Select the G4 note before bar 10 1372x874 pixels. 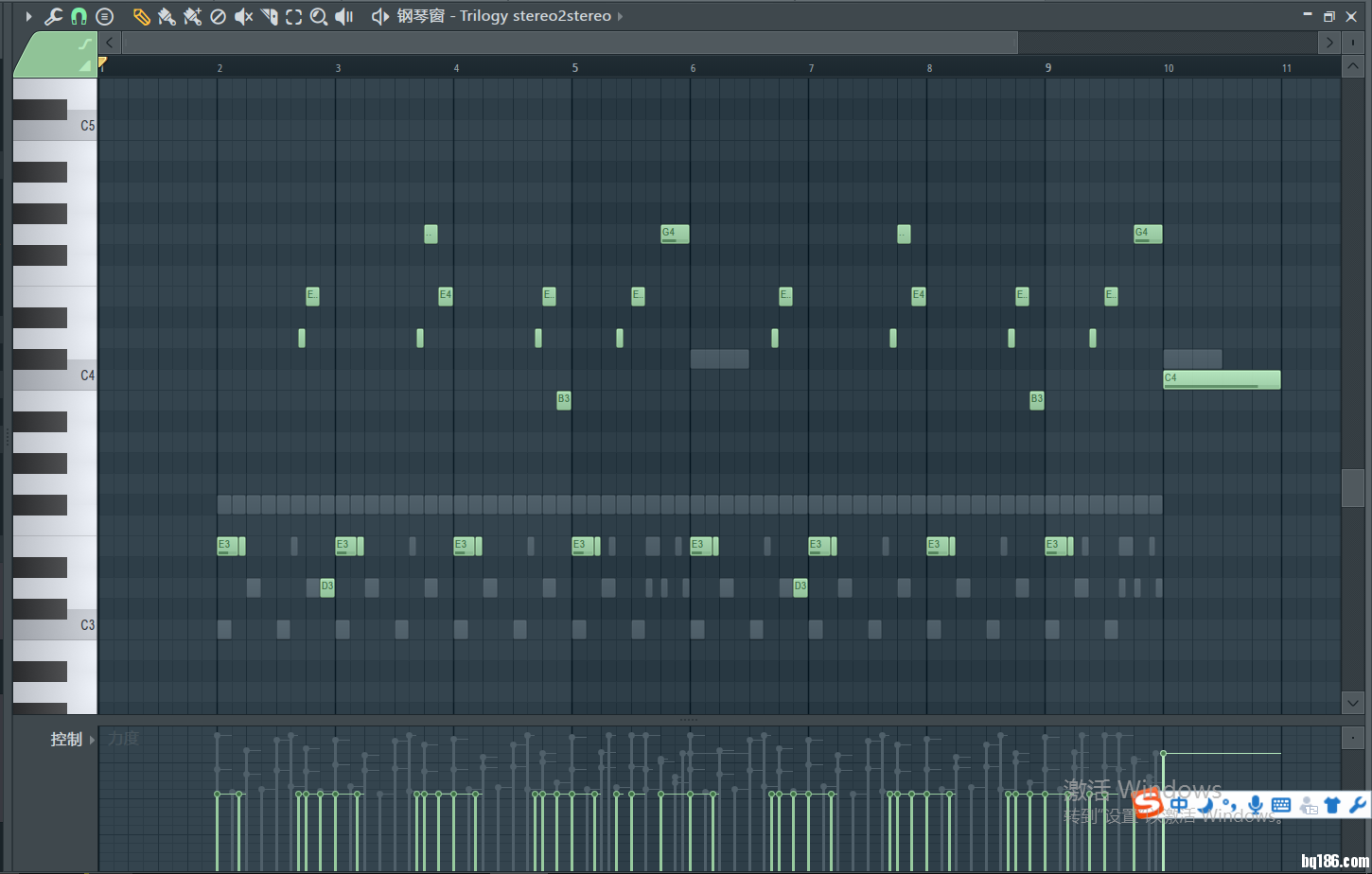(1148, 234)
